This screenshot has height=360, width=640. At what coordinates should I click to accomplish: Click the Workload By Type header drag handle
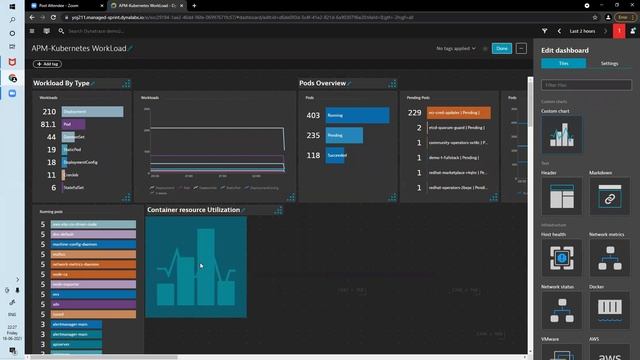[127, 84]
